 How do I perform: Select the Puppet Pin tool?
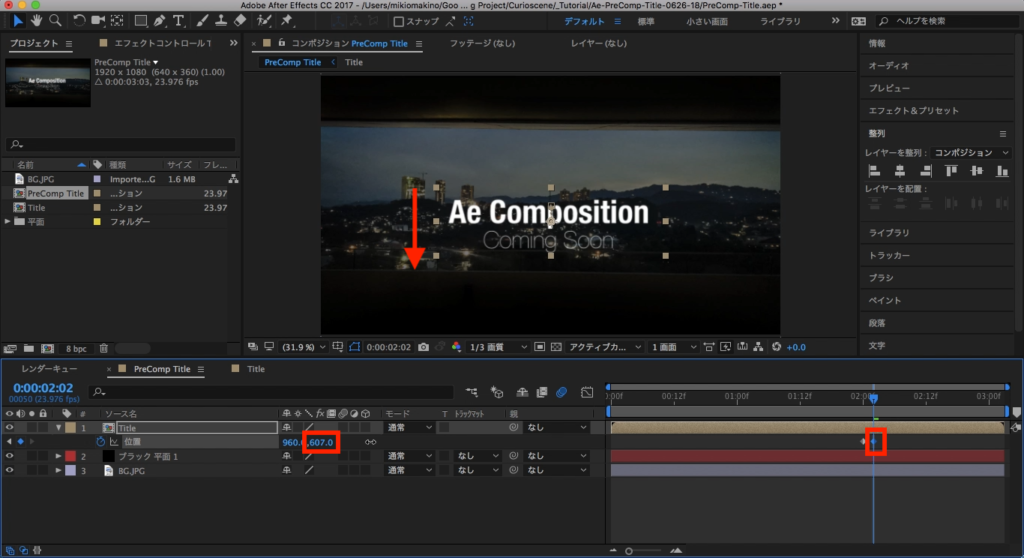(x=287, y=20)
